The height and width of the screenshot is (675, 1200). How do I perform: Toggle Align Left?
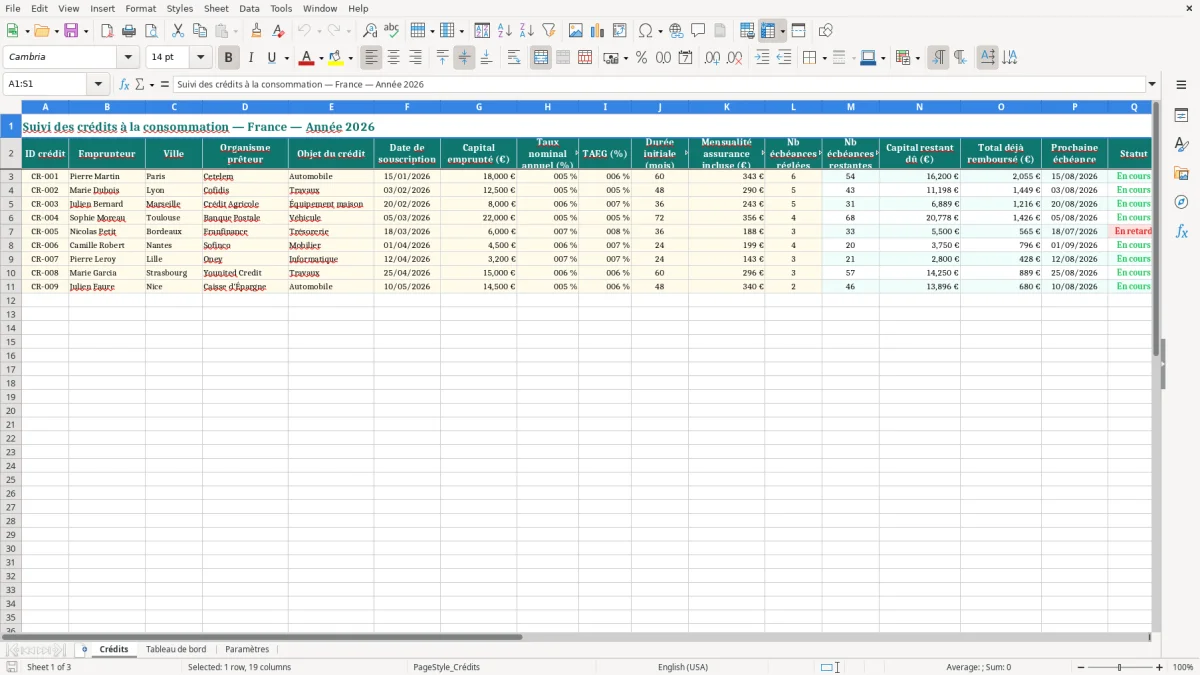click(371, 58)
